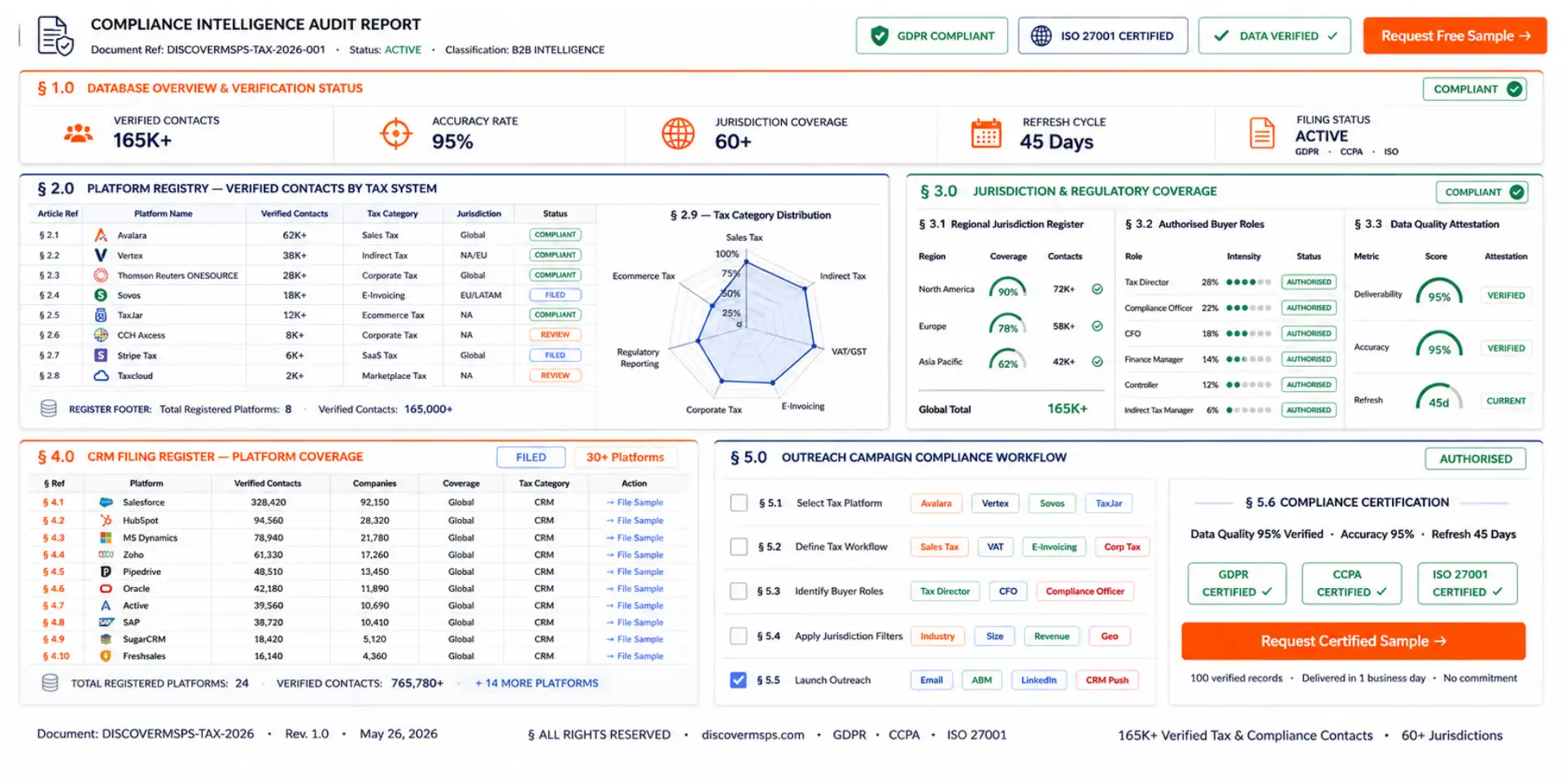Select the FILED tab in CRM register
Viewport: 1562px width, 784px height.
[x=531, y=457]
